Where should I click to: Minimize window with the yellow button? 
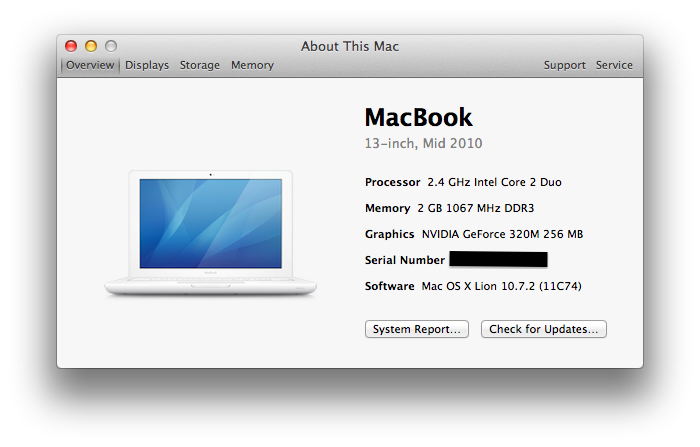(x=91, y=46)
